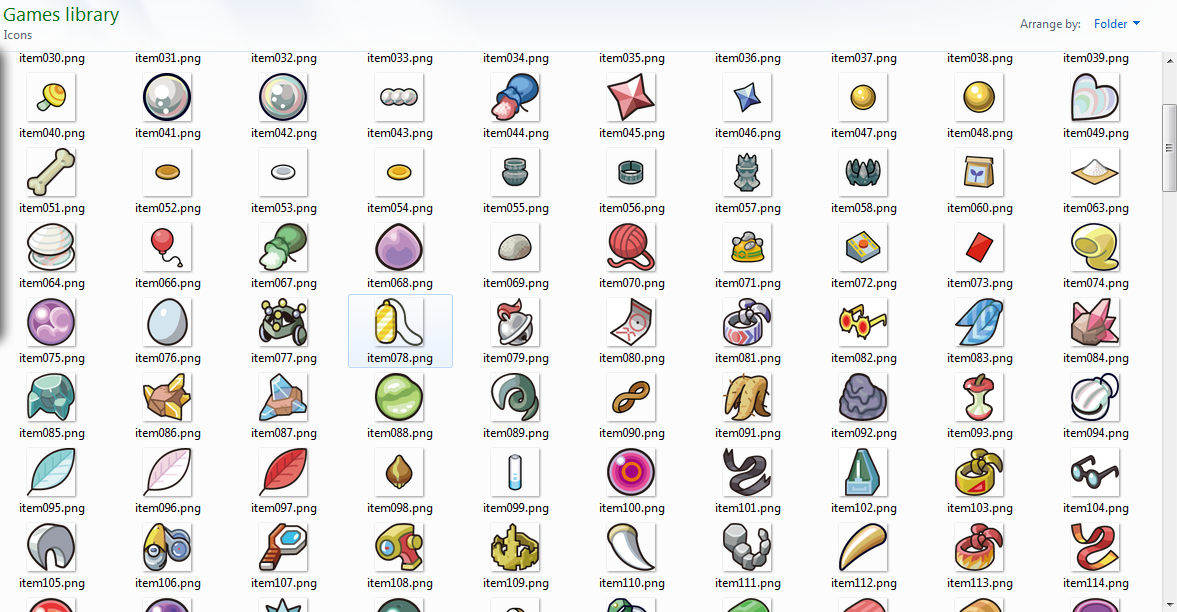
Task: Click the file name item036.png
Action: pos(748,58)
